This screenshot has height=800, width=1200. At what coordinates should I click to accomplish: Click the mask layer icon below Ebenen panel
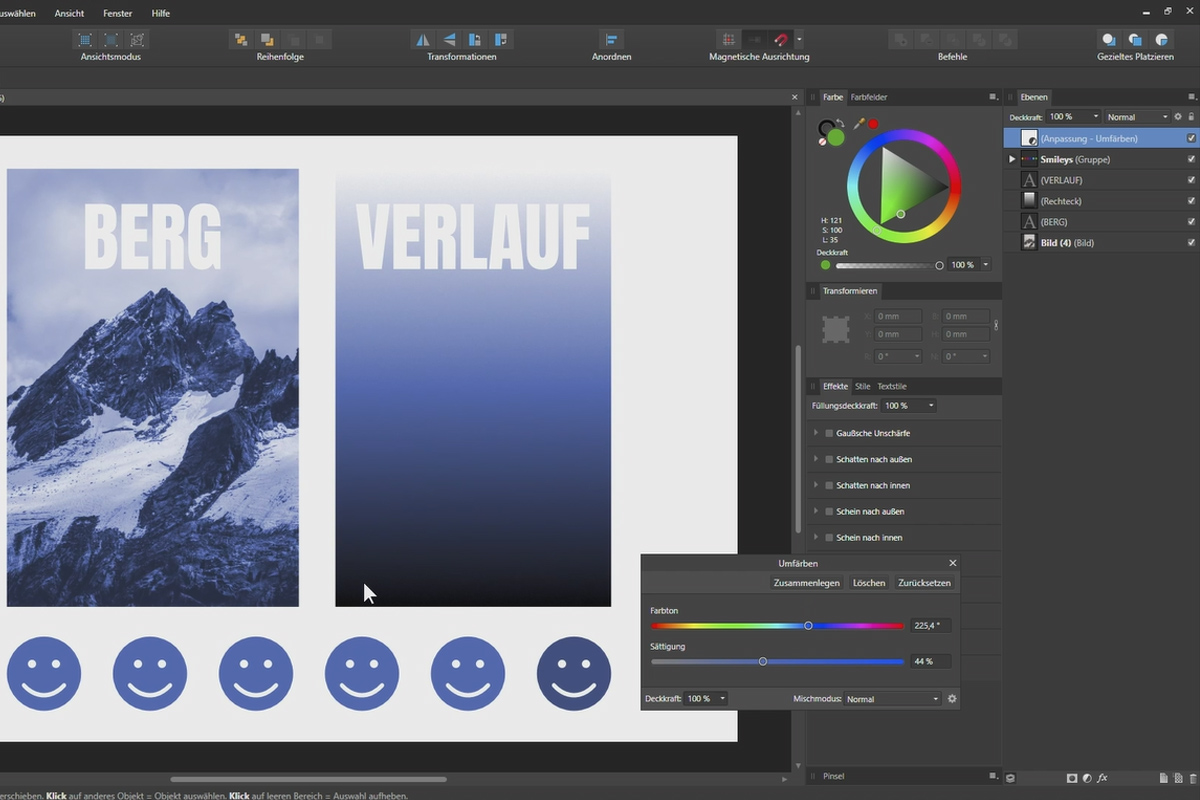pos(1072,778)
